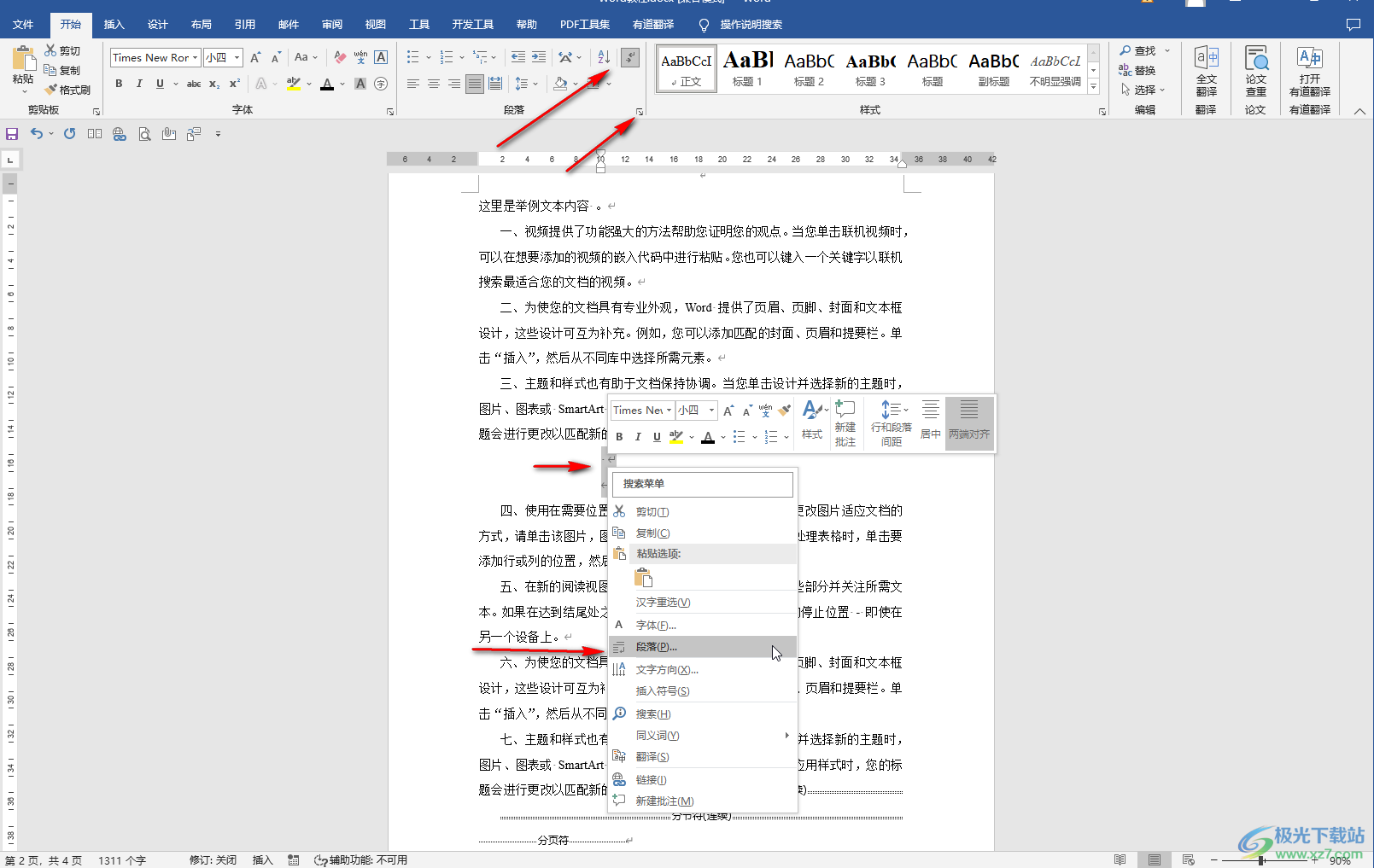Click the operation search (操作说明搜索) box
1374x868 pixels.
point(751,25)
